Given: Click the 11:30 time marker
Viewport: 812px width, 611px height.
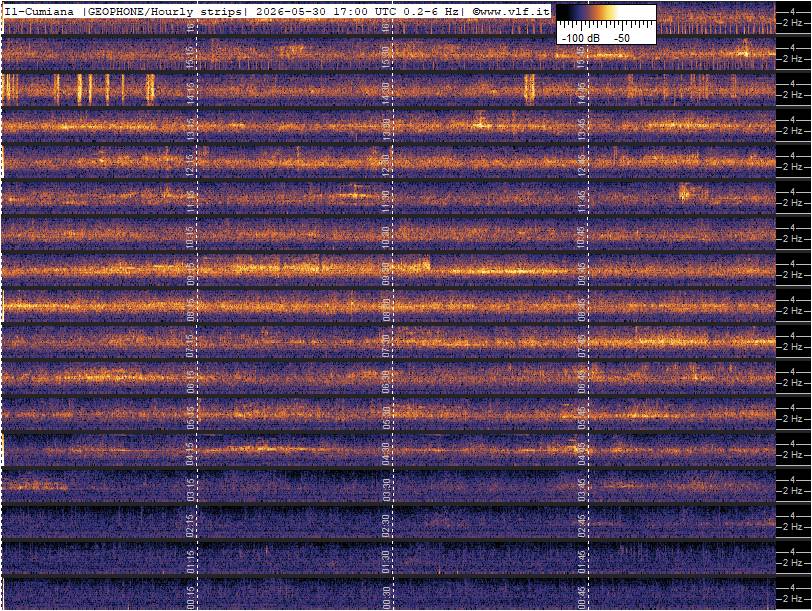Looking at the screenshot, I should 386,200.
